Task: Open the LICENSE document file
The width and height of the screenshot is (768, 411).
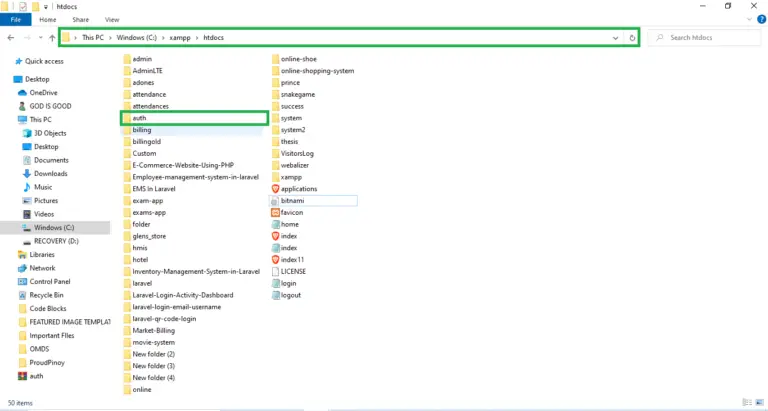Action: coord(292,271)
